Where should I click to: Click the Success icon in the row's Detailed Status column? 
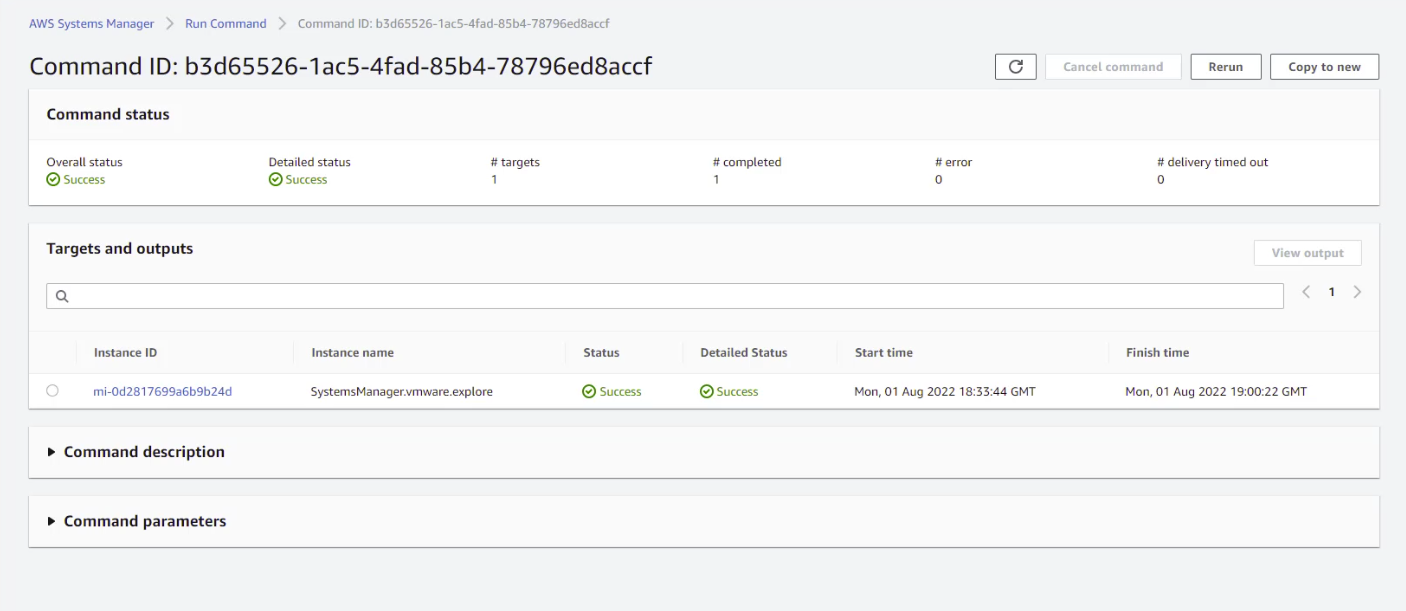tap(707, 391)
